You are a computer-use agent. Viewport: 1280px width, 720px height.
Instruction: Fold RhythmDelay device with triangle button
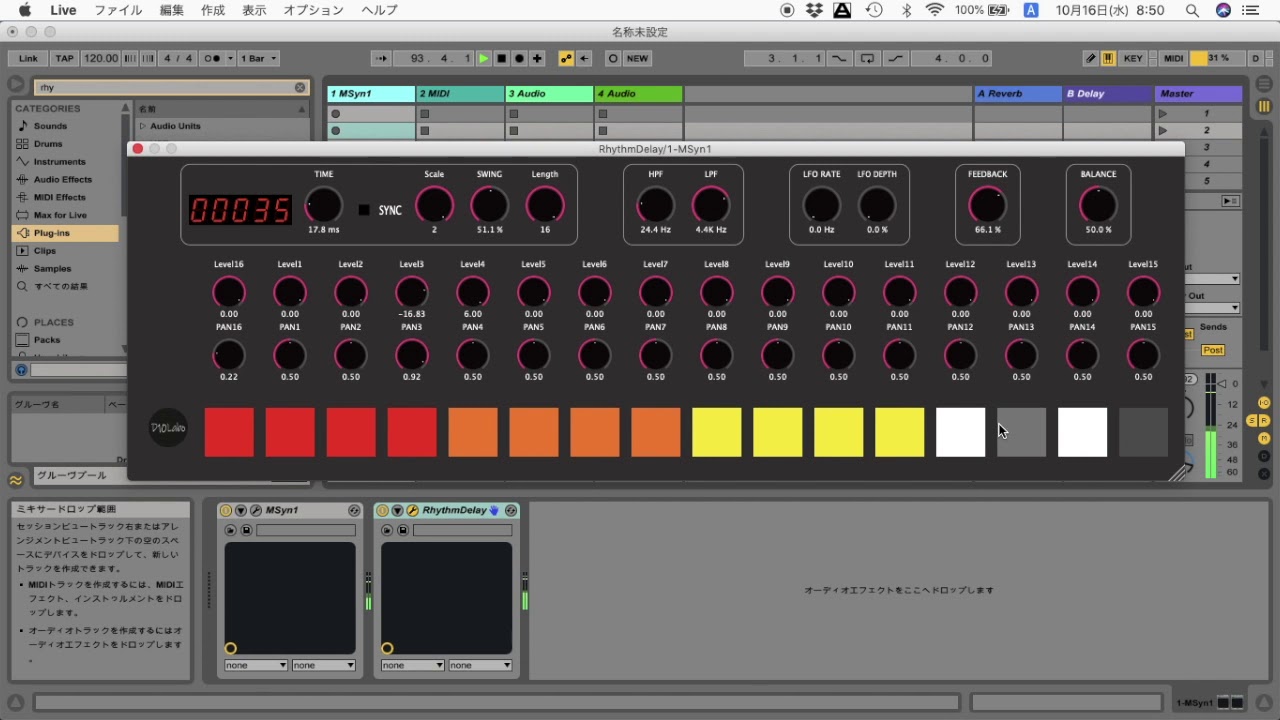click(x=397, y=510)
